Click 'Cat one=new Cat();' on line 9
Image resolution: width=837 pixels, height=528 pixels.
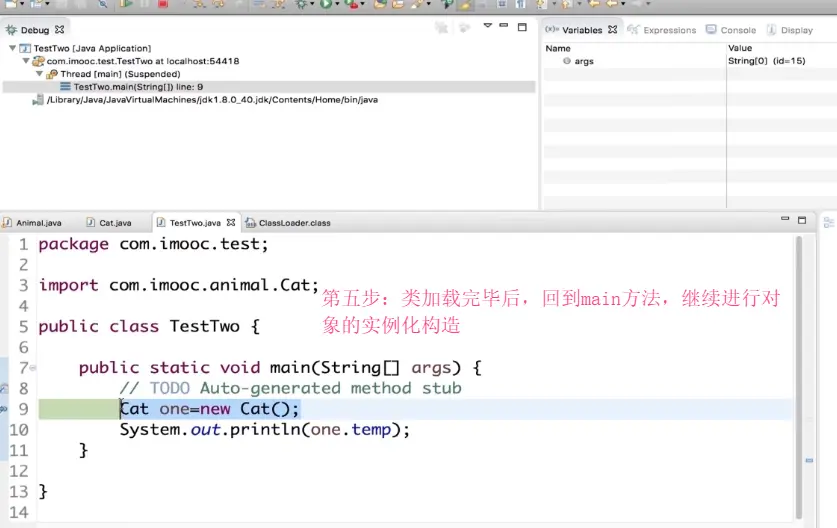[209, 409]
